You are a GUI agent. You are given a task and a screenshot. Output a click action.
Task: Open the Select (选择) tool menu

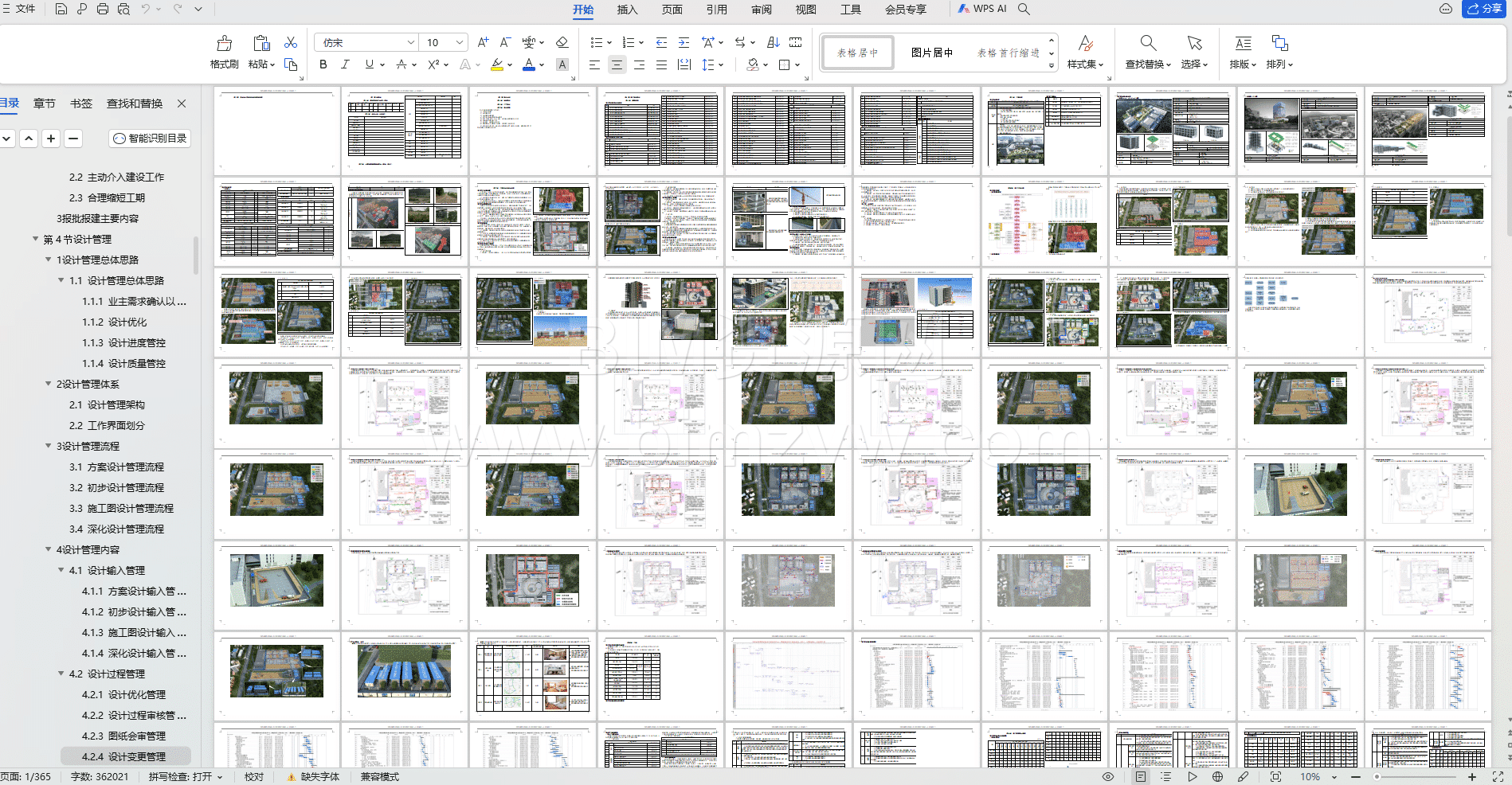tap(1194, 52)
